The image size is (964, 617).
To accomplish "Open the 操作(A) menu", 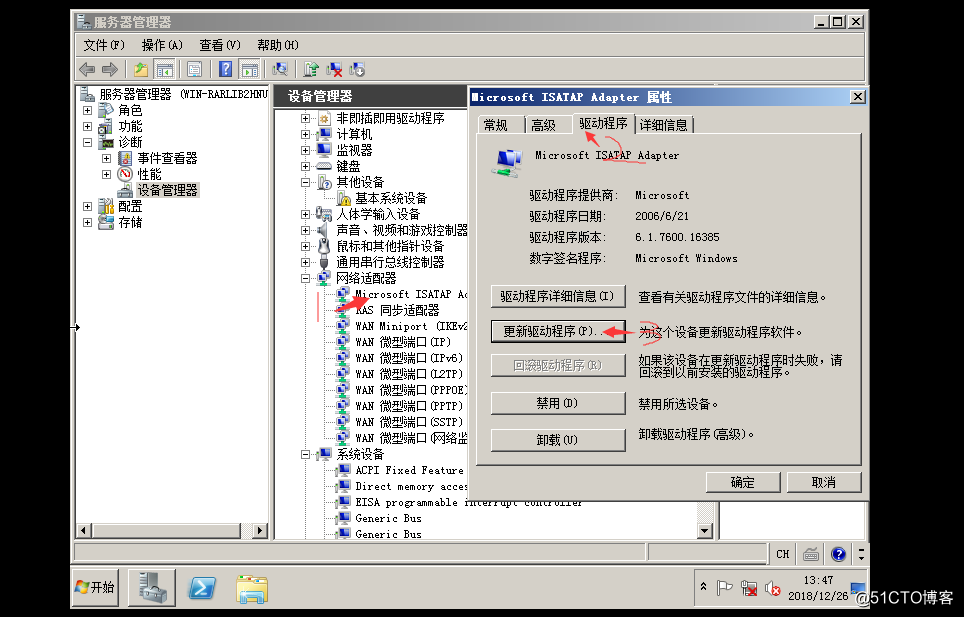I will 162,45.
